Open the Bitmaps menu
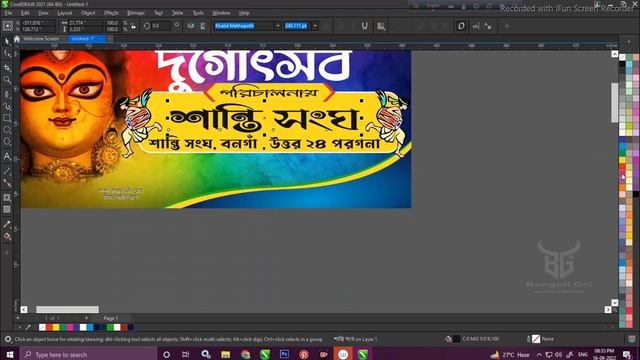 point(136,13)
